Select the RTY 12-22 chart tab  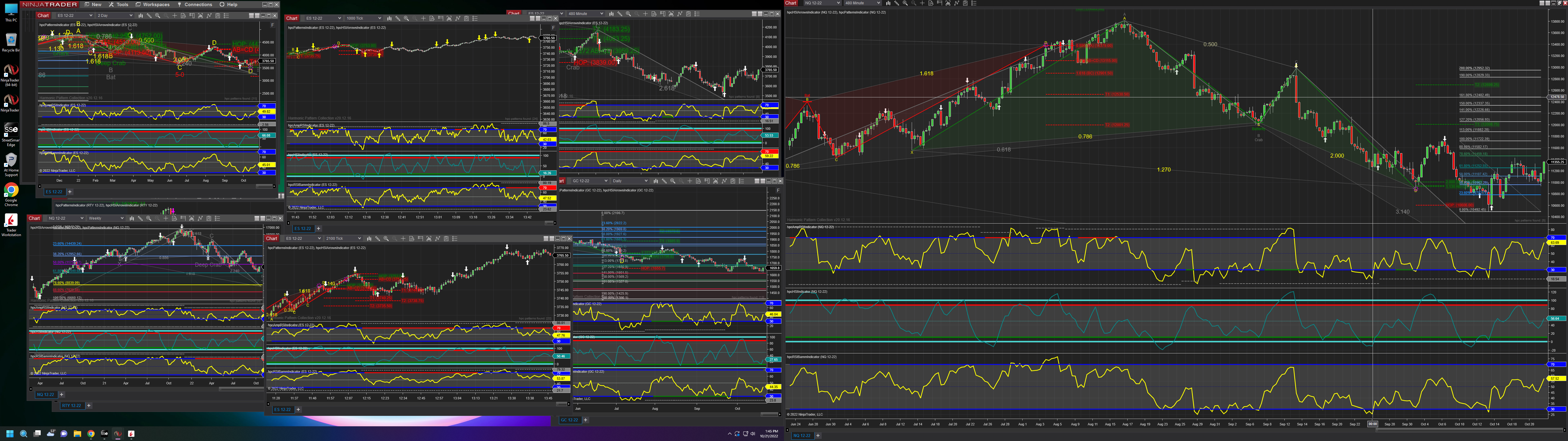pyautogui.click(x=71, y=406)
